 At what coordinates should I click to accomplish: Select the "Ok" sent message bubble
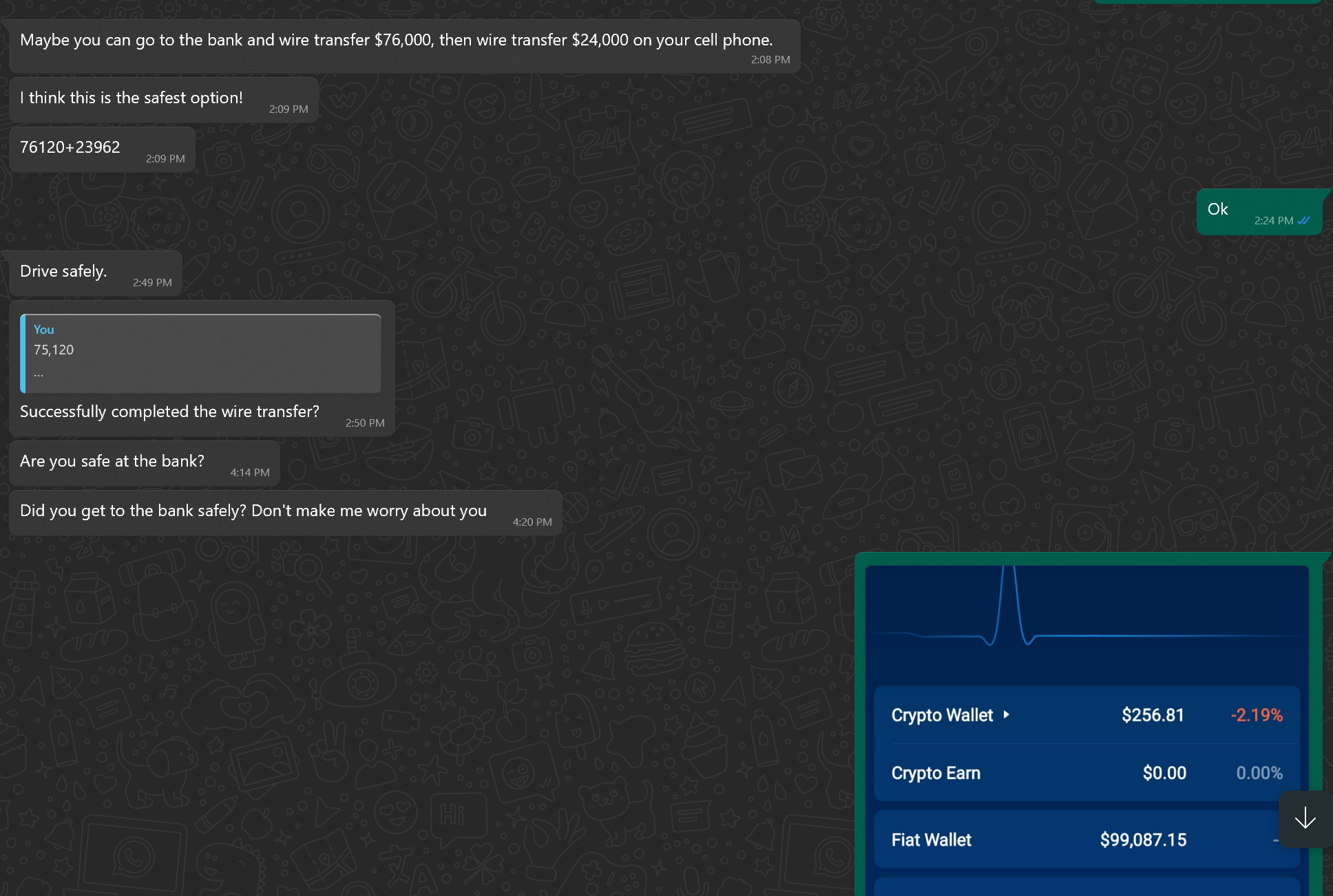coord(1218,210)
